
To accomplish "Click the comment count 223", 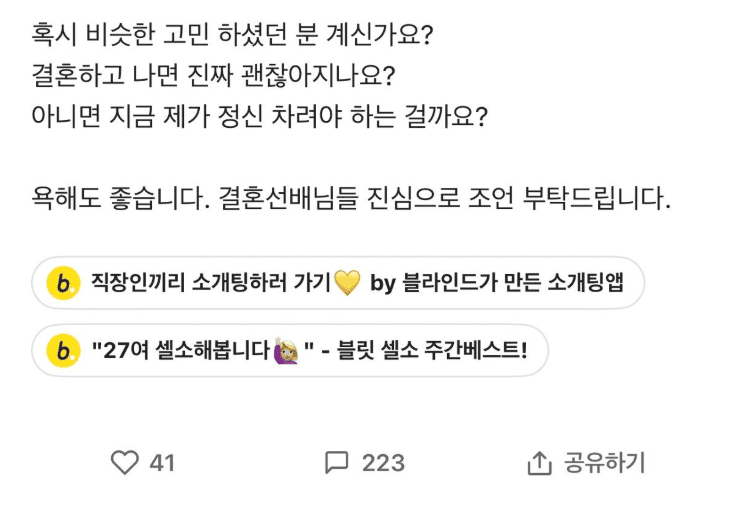I will (383, 463).
